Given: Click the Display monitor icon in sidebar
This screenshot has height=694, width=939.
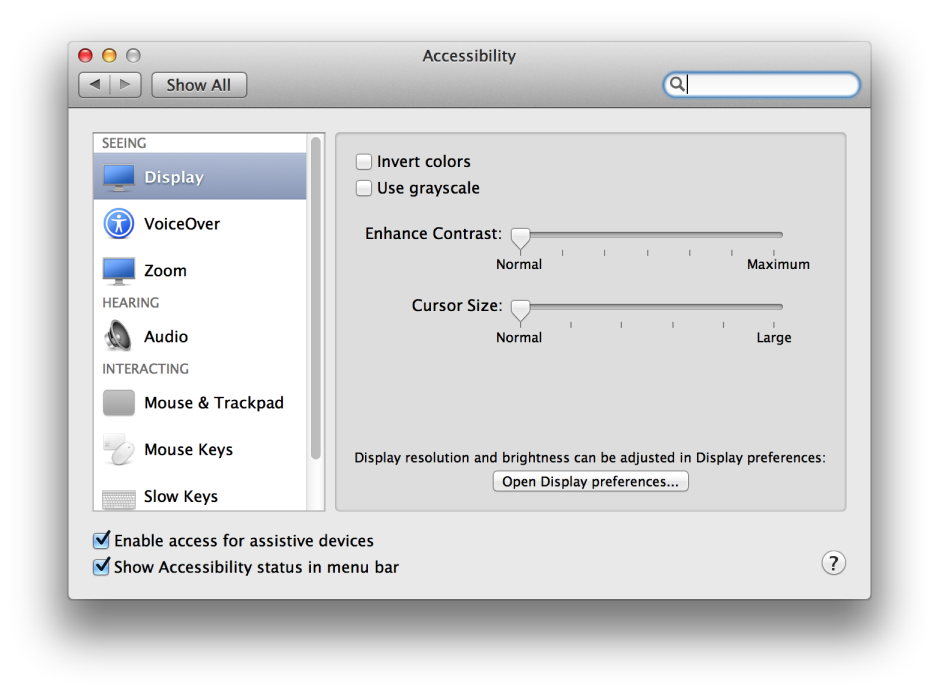Looking at the screenshot, I should pyautogui.click(x=119, y=177).
